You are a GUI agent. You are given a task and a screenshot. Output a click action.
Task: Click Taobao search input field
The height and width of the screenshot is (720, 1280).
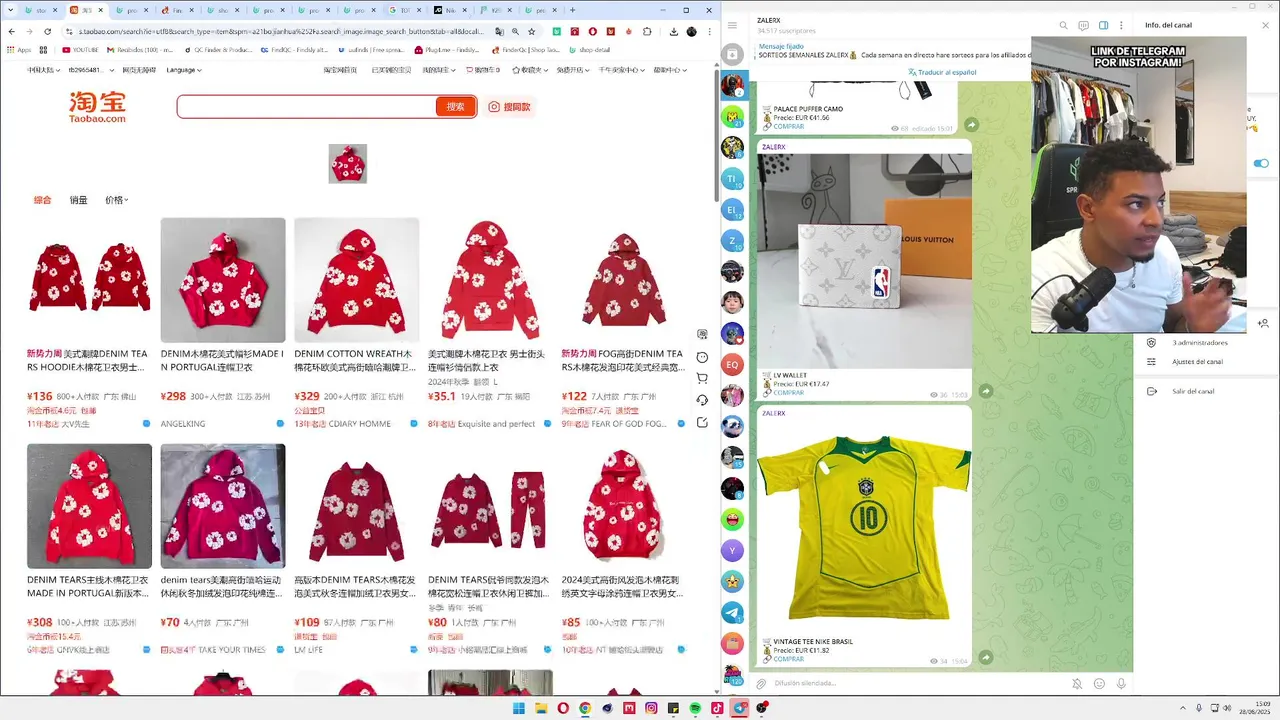tap(307, 107)
